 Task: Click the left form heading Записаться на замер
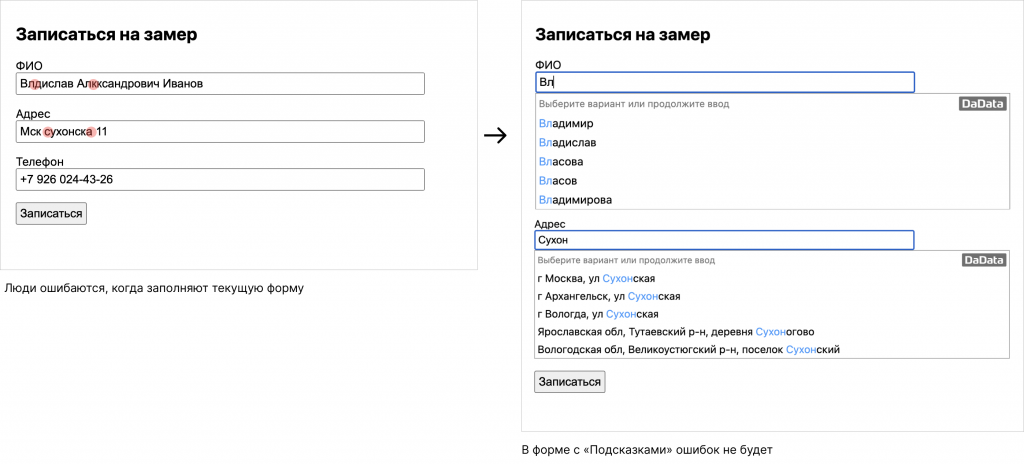coord(106,35)
